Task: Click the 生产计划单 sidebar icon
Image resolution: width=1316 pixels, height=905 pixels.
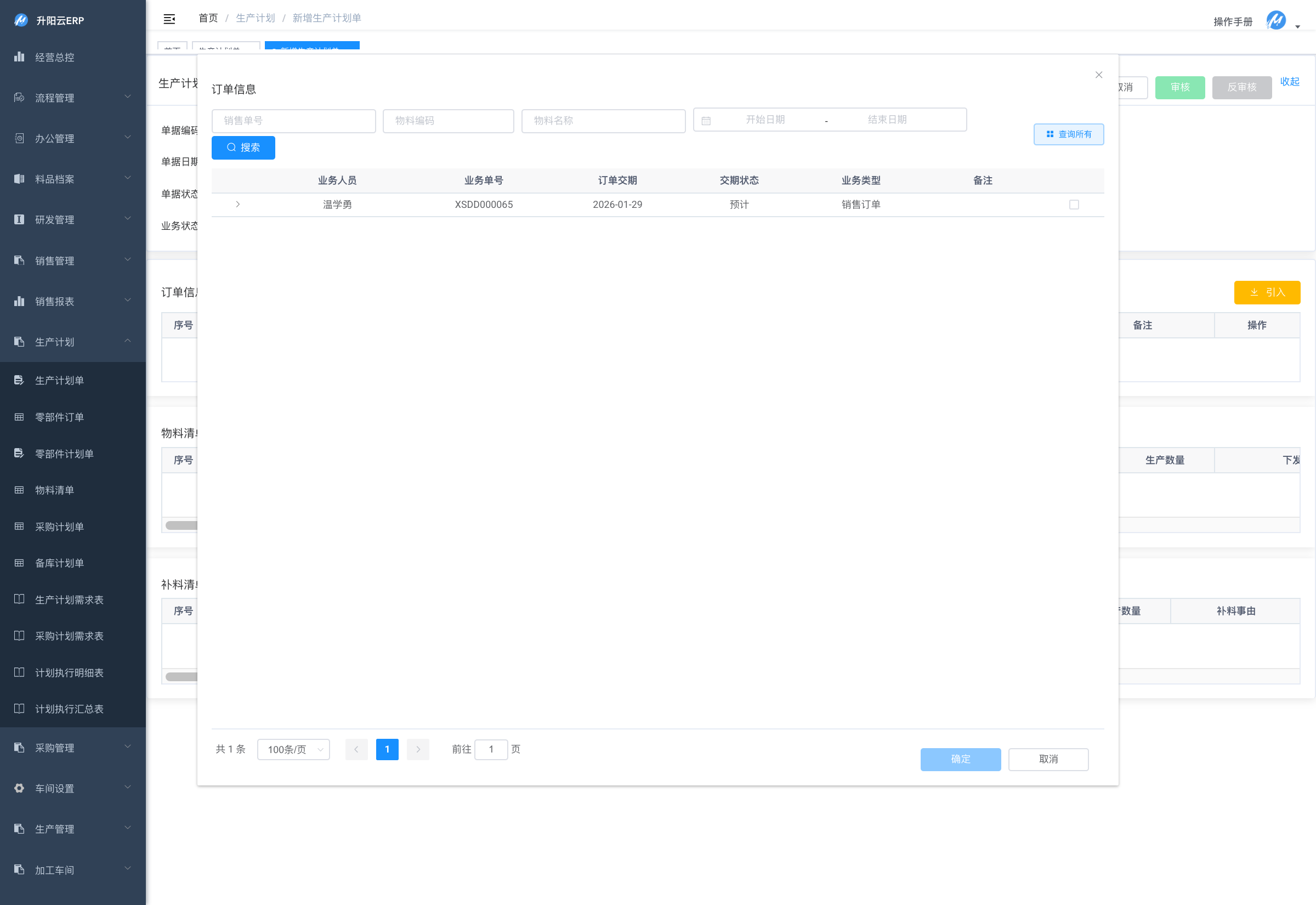Action: tap(19, 380)
